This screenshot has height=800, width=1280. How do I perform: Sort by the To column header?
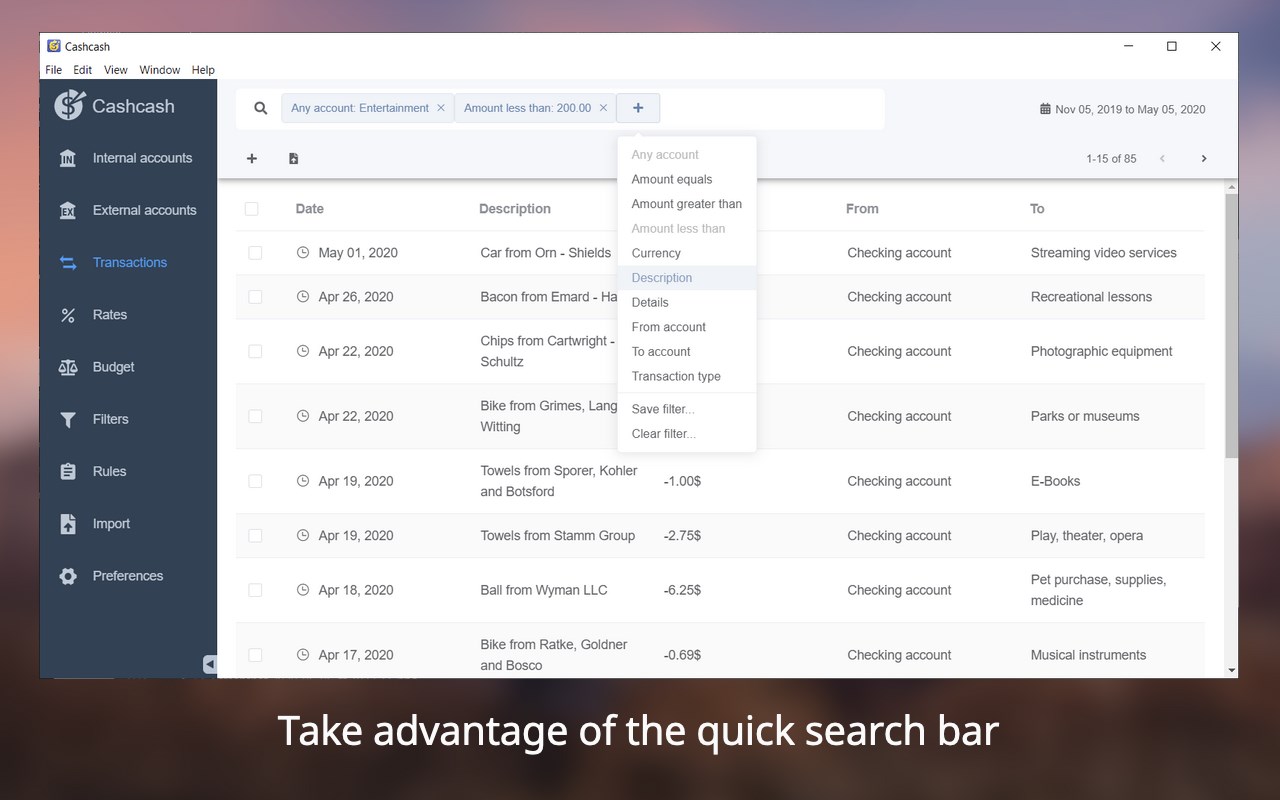tap(1037, 209)
